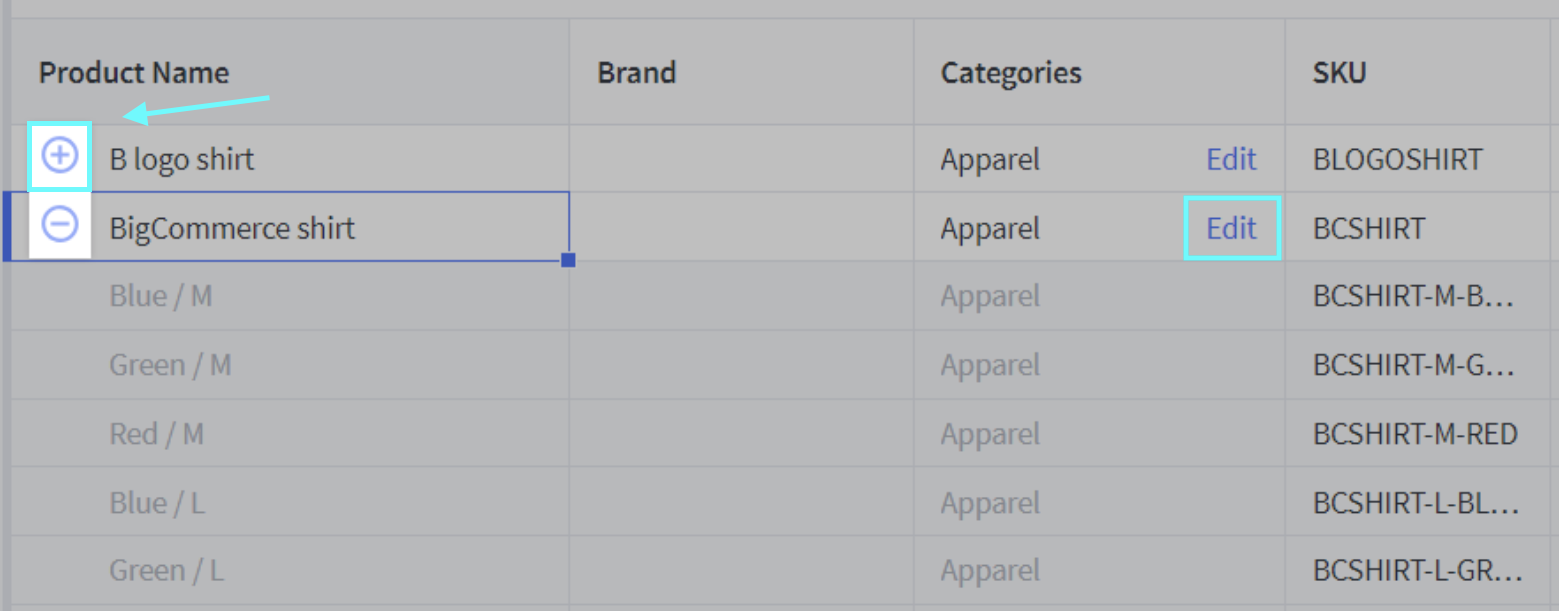Image resolution: width=1559 pixels, height=611 pixels.
Task: Select the Red / M variant row
Action: click(x=156, y=434)
